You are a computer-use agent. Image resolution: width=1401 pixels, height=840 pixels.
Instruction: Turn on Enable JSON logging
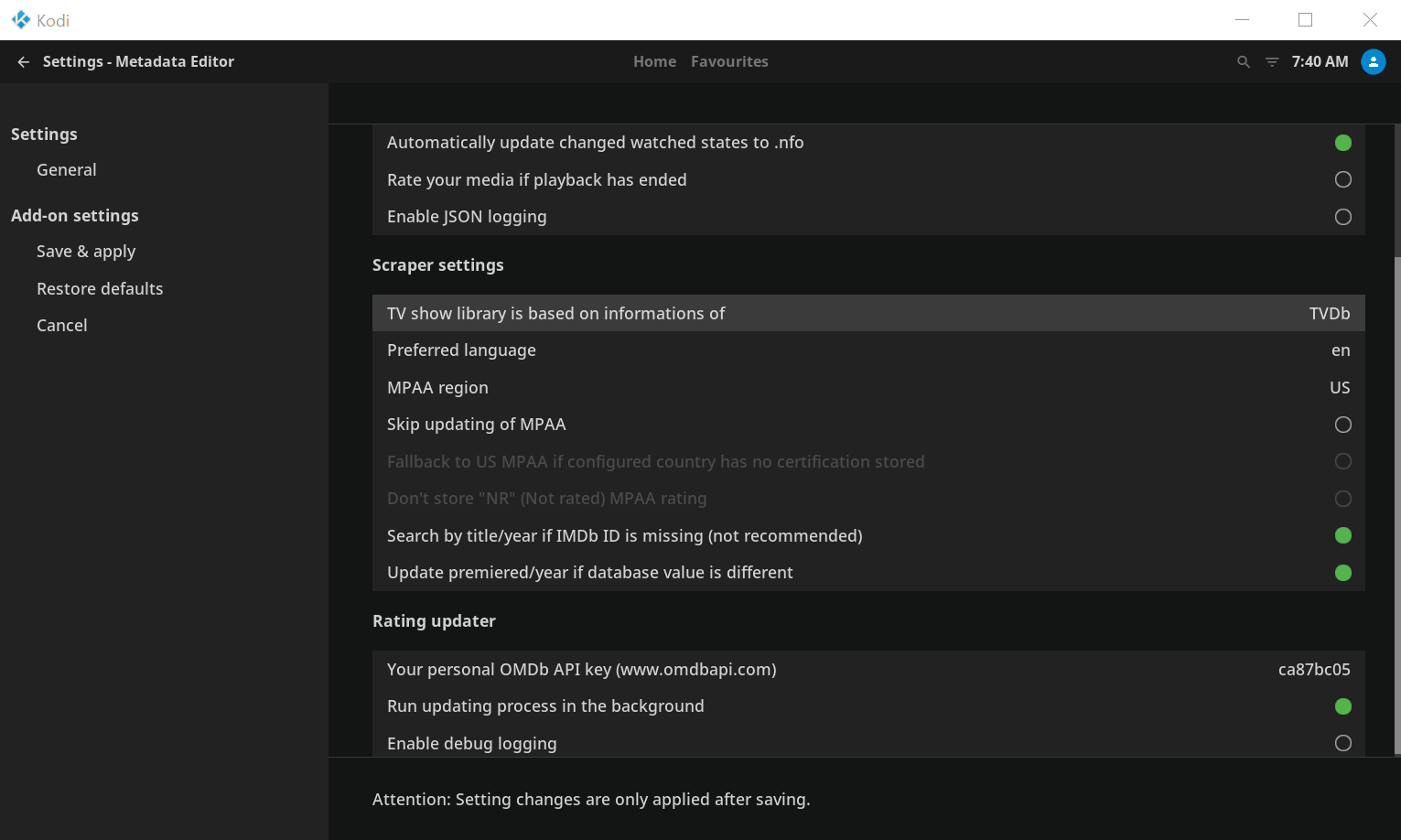point(1342,217)
